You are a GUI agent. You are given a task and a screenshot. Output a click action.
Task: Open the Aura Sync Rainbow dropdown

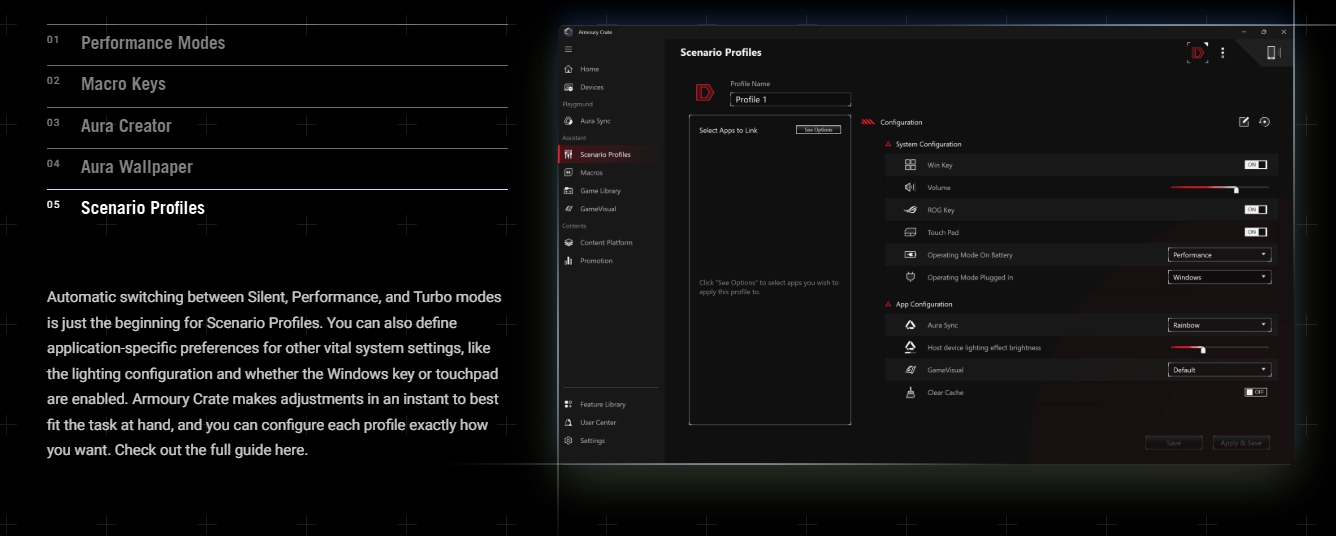[1219, 325]
